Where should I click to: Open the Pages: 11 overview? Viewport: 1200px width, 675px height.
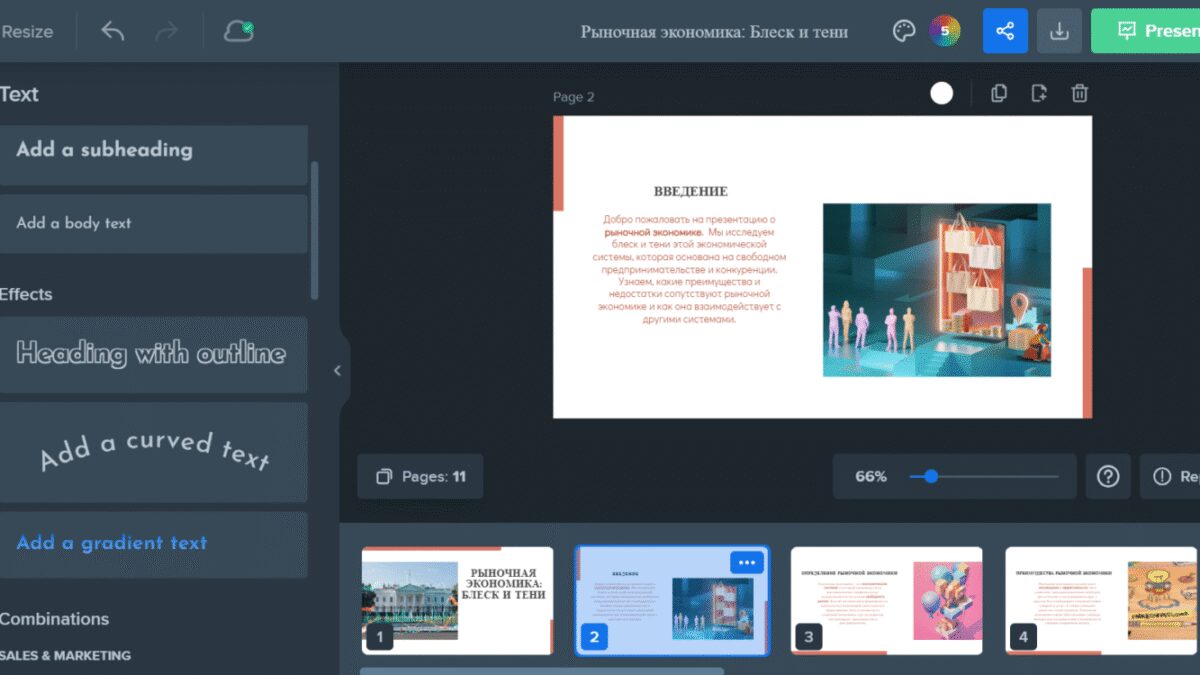click(420, 476)
